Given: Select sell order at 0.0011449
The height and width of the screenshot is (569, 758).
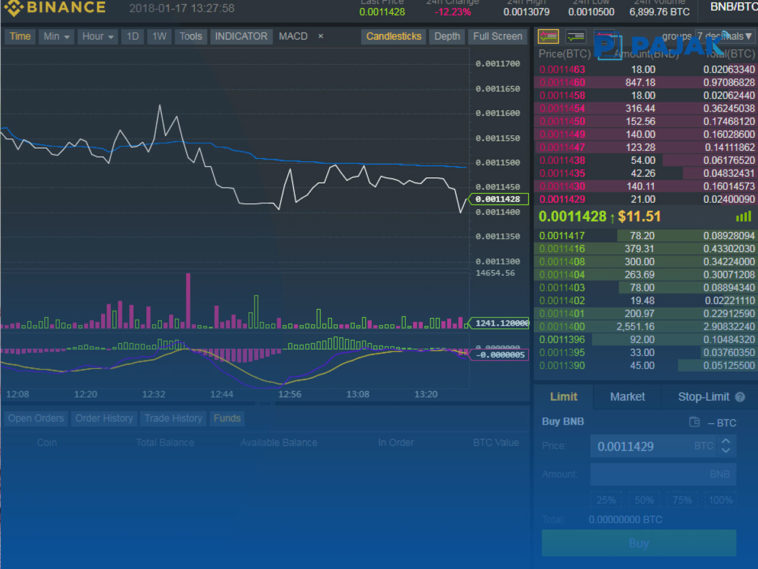Looking at the screenshot, I should click(x=646, y=134).
